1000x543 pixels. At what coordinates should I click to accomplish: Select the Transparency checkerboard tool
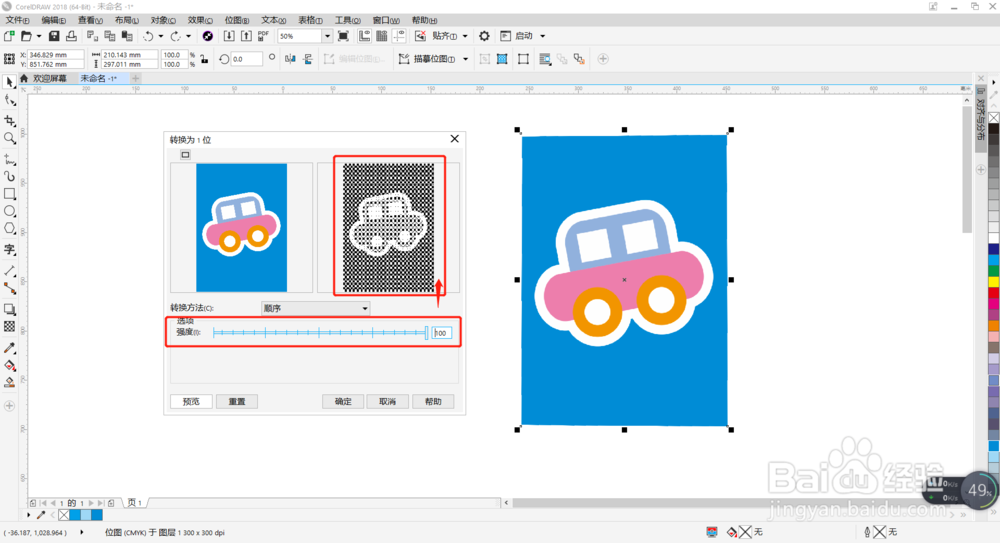(10, 326)
